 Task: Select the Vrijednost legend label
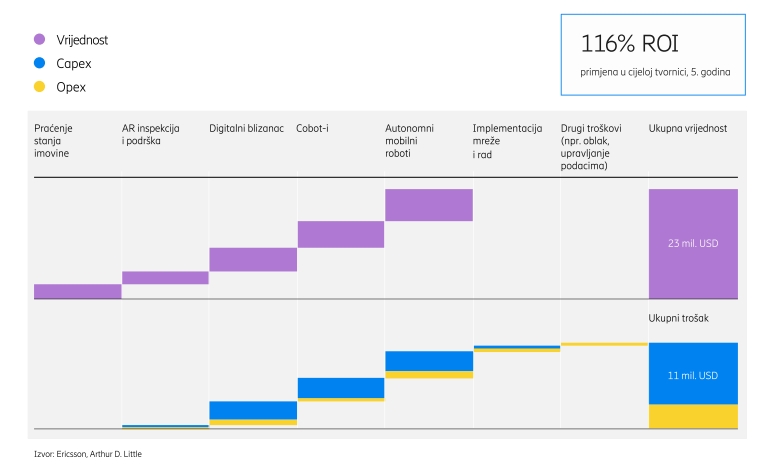tap(82, 39)
